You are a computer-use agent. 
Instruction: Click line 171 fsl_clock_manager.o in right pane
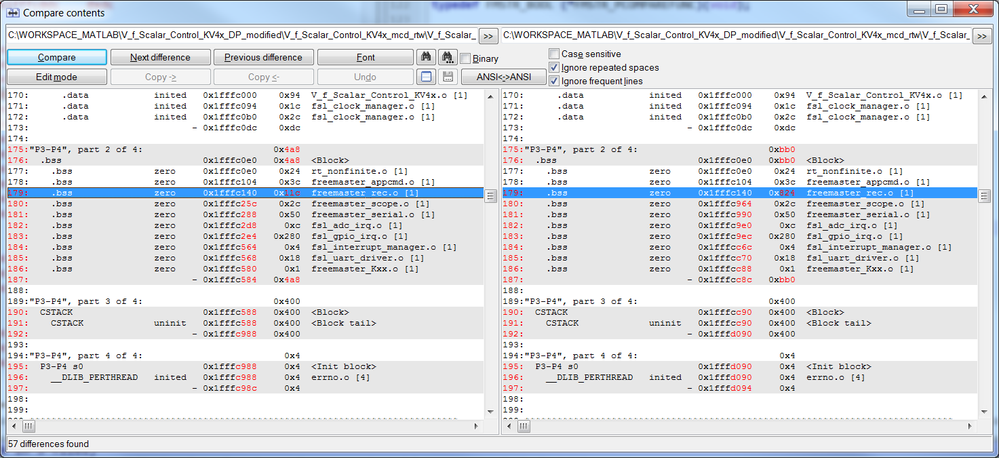click(740, 106)
